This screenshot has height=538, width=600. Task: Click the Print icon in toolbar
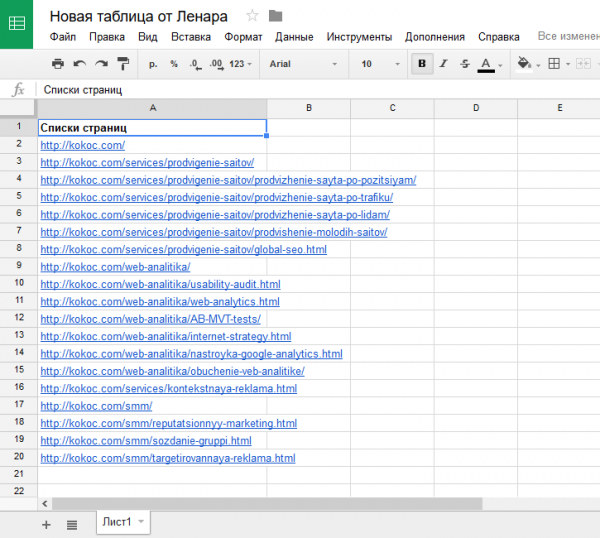[x=58, y=64]
